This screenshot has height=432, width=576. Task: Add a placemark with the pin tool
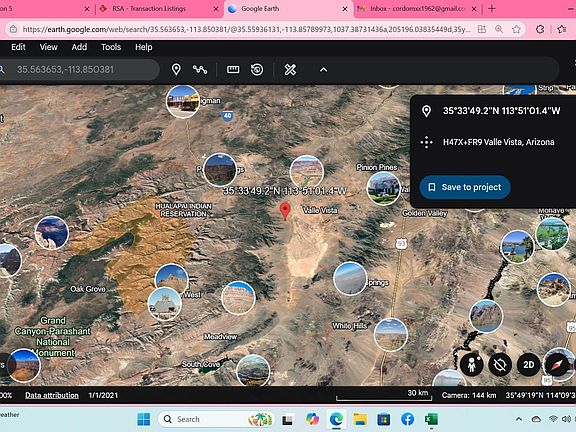176,69
